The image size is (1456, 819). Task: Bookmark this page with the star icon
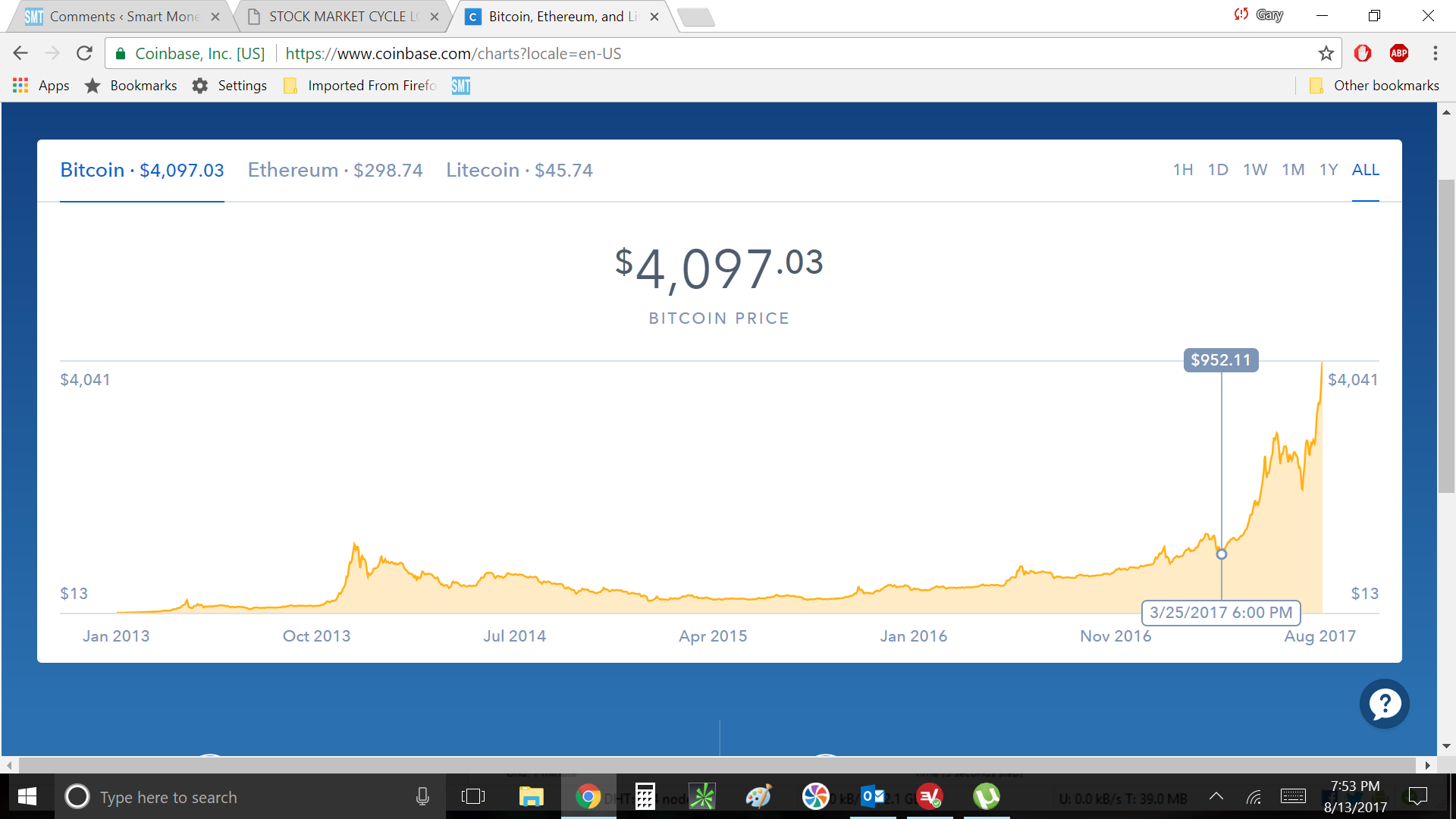(1326, 53)
